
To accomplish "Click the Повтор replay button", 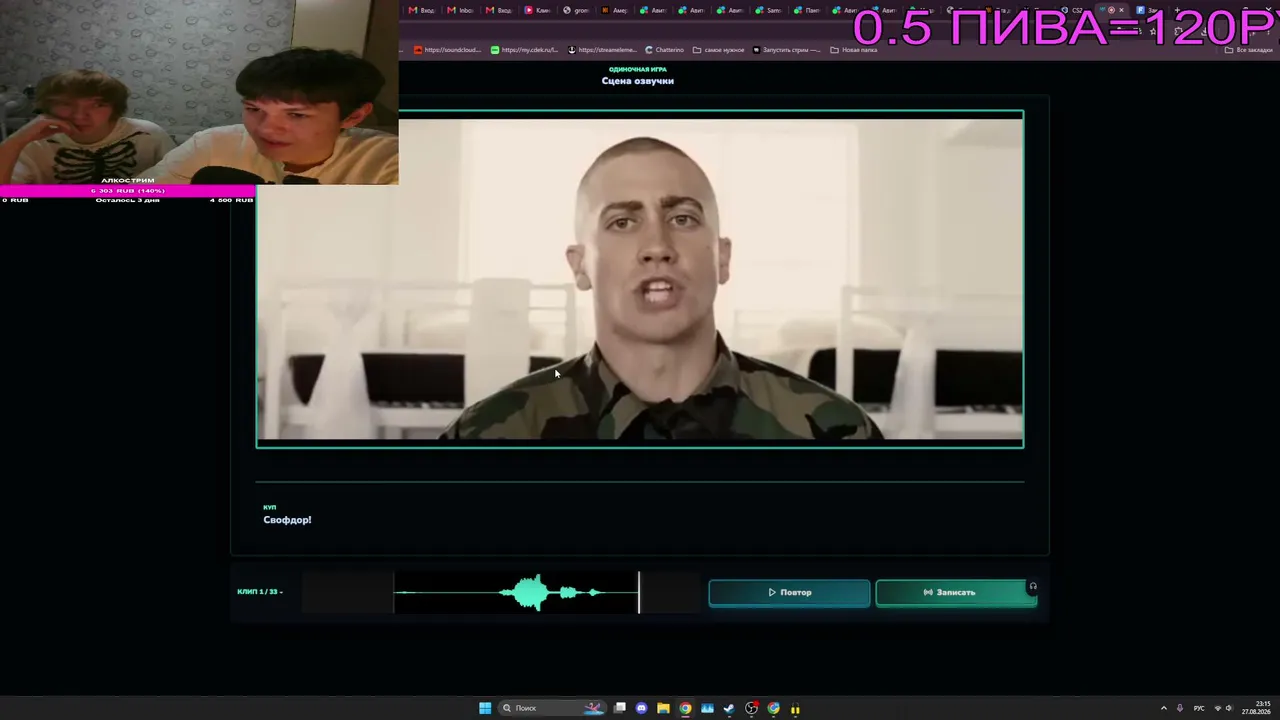I will [x=789, y=593].
